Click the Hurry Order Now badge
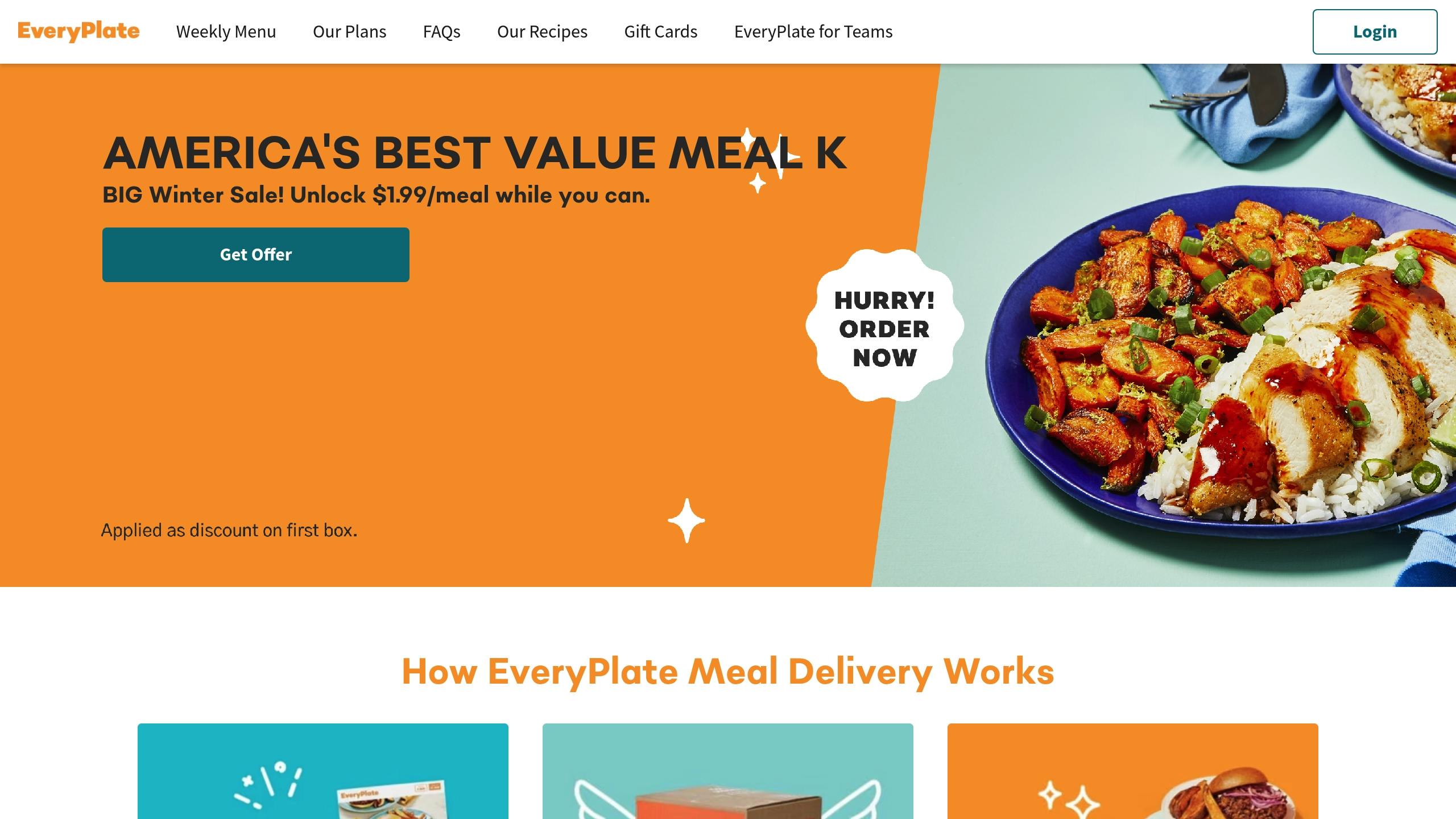The height and width of the screenshot is (819, 1456). pos(884,325)
